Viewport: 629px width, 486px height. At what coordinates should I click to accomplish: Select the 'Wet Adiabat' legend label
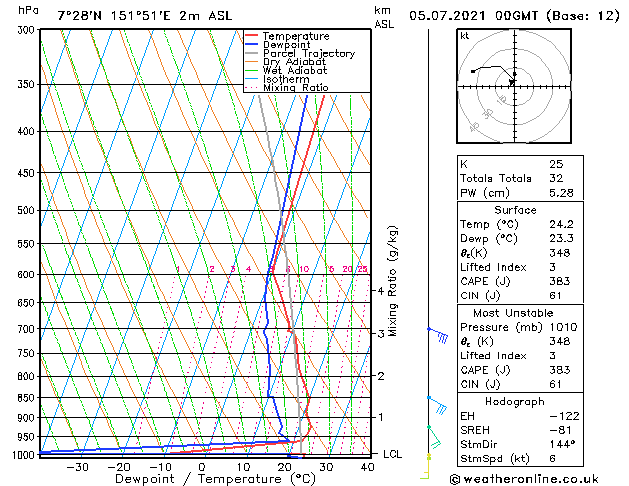295,70
